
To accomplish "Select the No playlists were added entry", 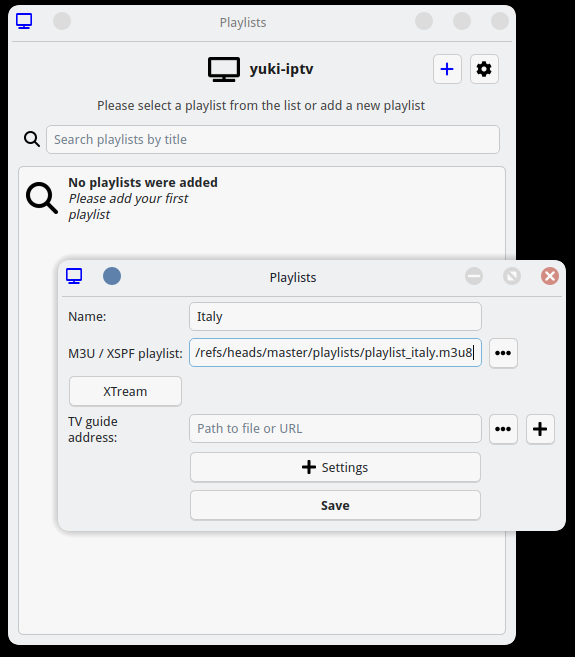I will tap(143, 198).
